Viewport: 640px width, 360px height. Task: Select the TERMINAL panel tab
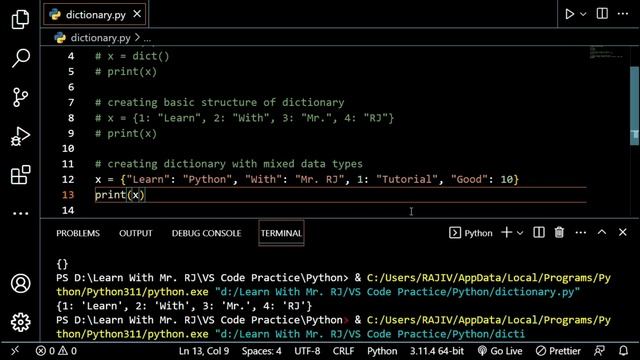(x=281, y=233)
